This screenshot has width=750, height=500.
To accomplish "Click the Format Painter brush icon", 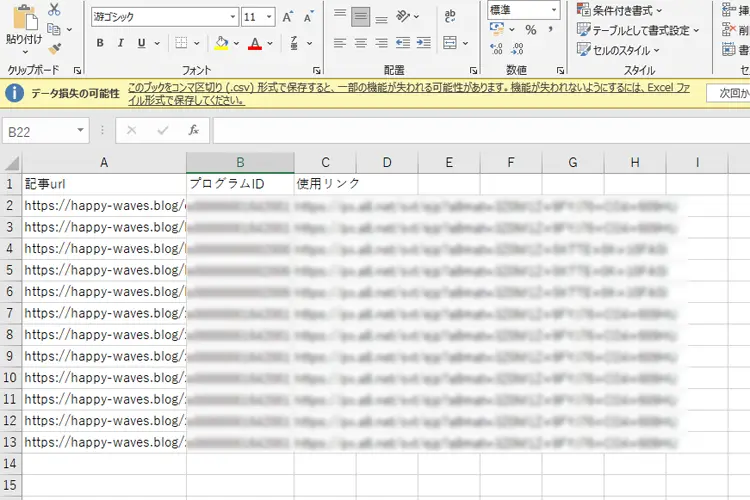I will [54, 48].
